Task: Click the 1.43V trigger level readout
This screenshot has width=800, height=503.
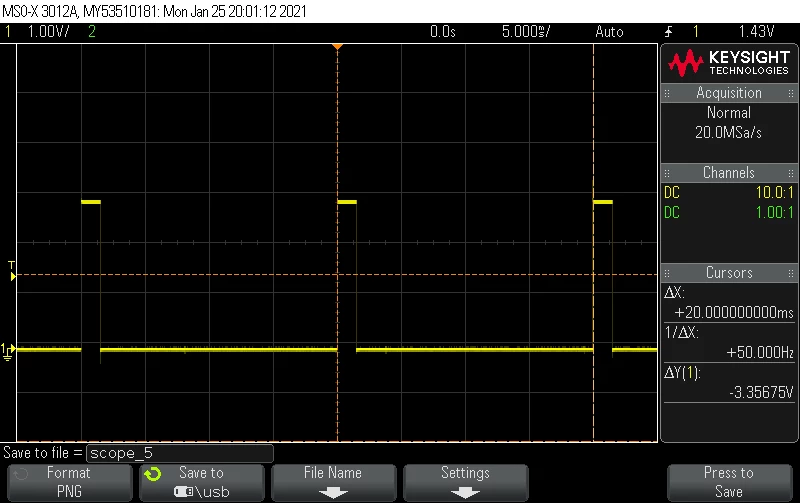Action: pos(757,32)
